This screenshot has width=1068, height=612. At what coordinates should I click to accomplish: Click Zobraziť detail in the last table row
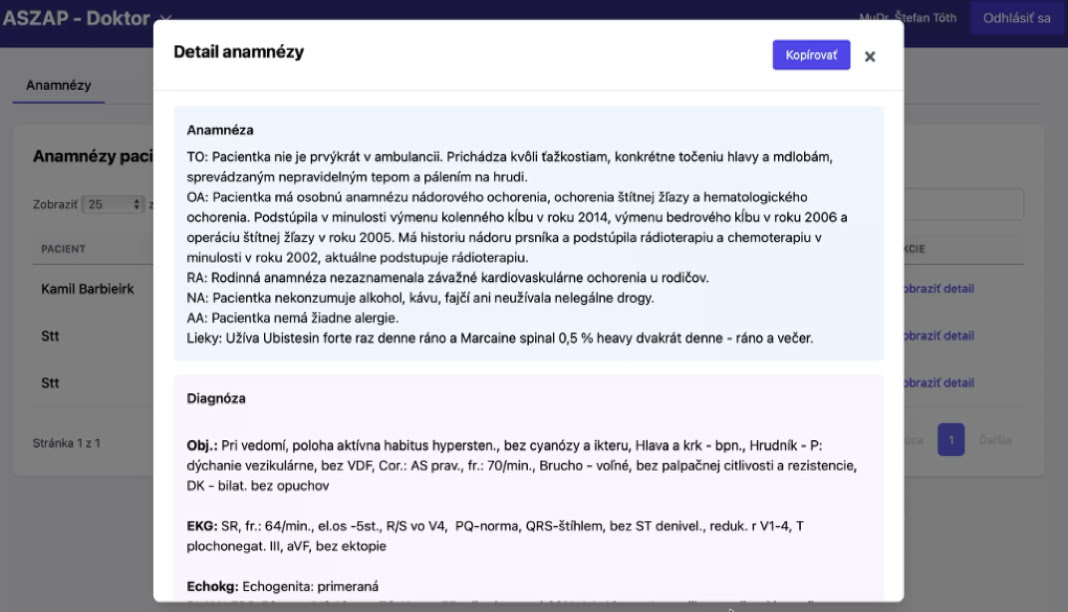(x=937, y=383)
